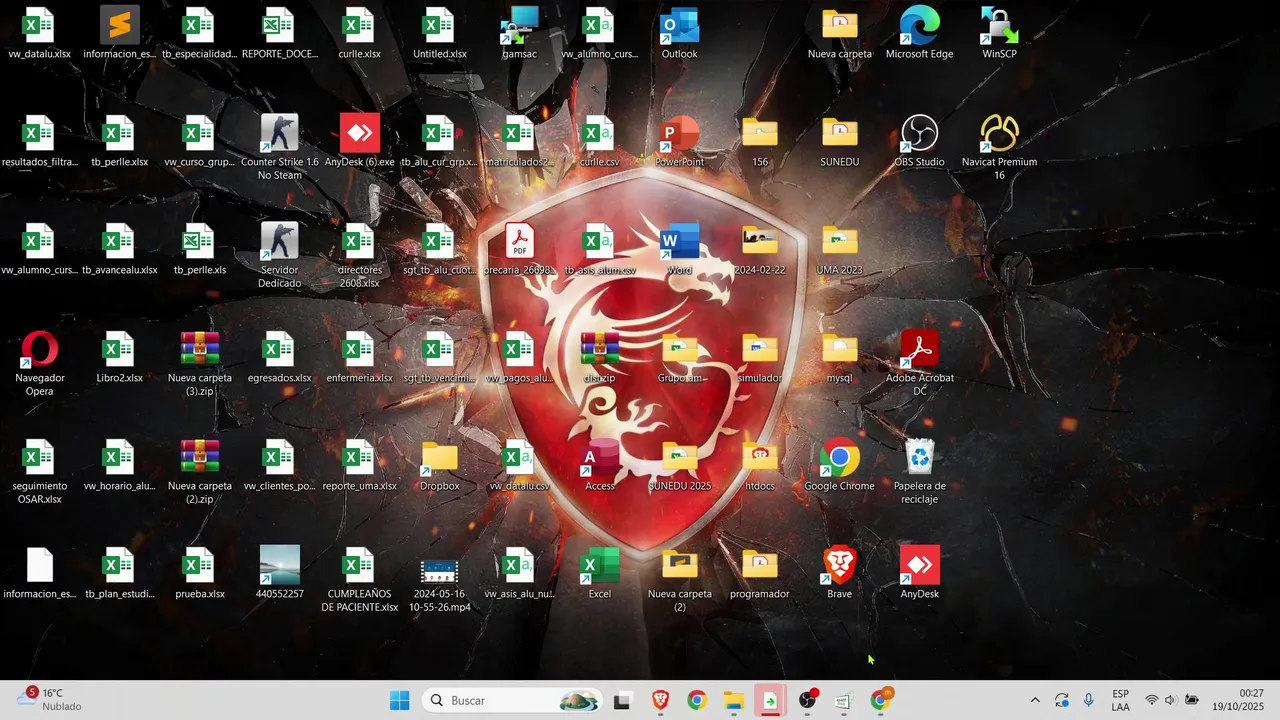Select the Excel desktop shortcut

tap(599, 573)
